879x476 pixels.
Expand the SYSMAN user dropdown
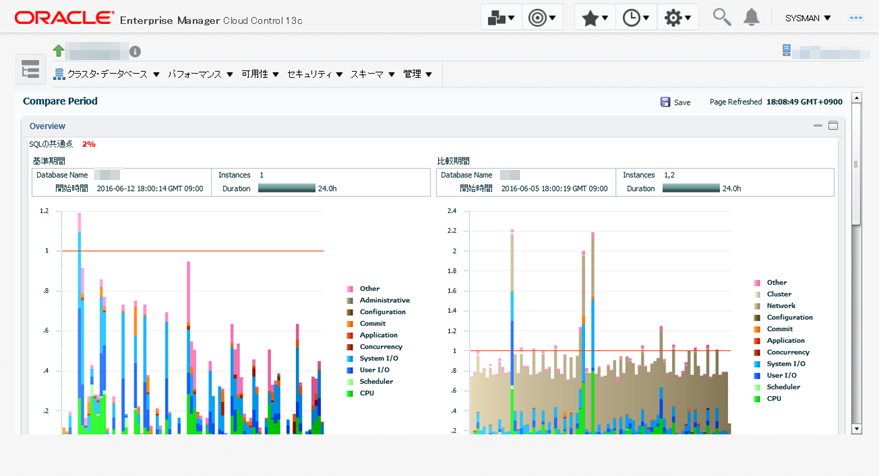point(808,18)
